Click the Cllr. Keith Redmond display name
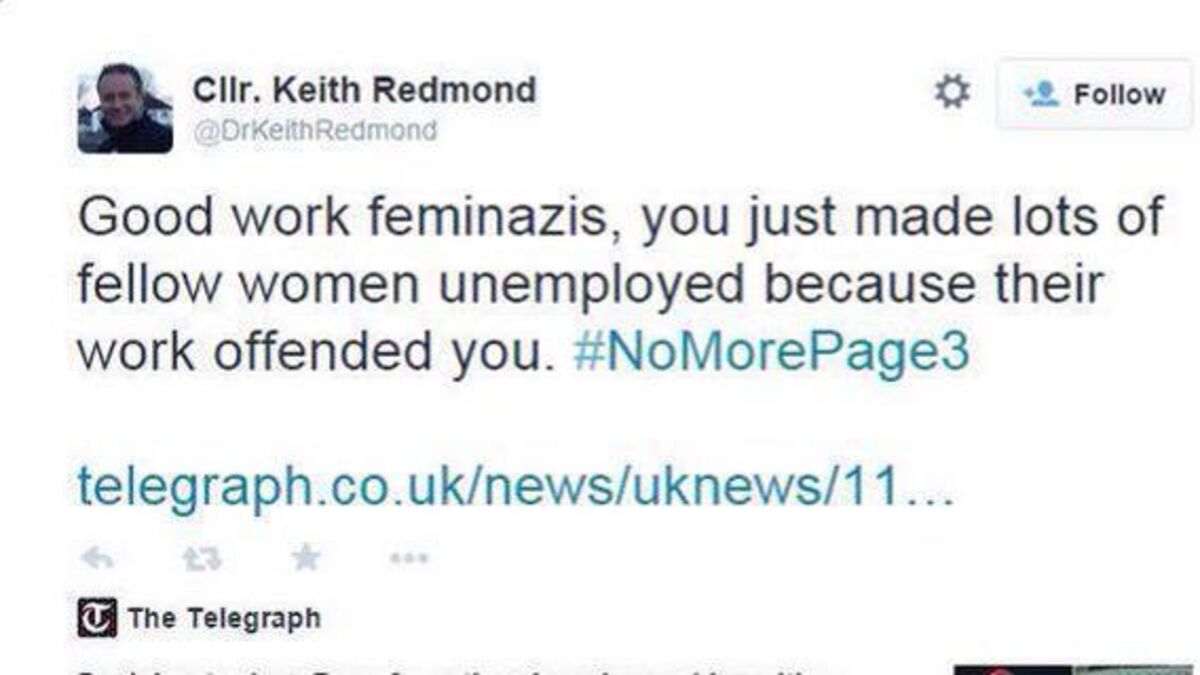The width and height of the screenshot is (1200, 675). pos(364,89)
